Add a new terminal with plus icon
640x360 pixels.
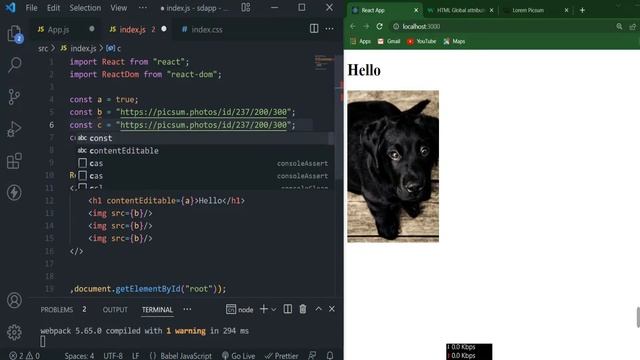click(264, 309)
